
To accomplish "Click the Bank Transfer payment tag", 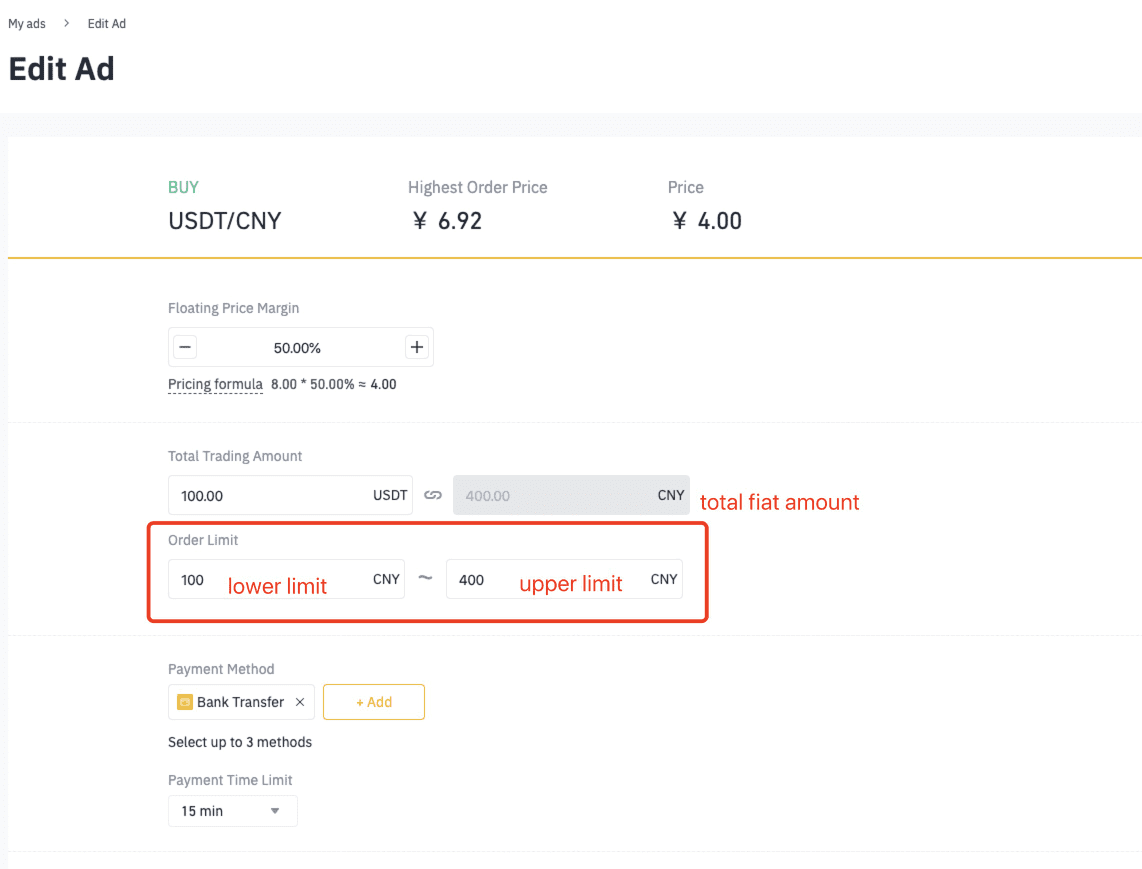I will point(241,702).
